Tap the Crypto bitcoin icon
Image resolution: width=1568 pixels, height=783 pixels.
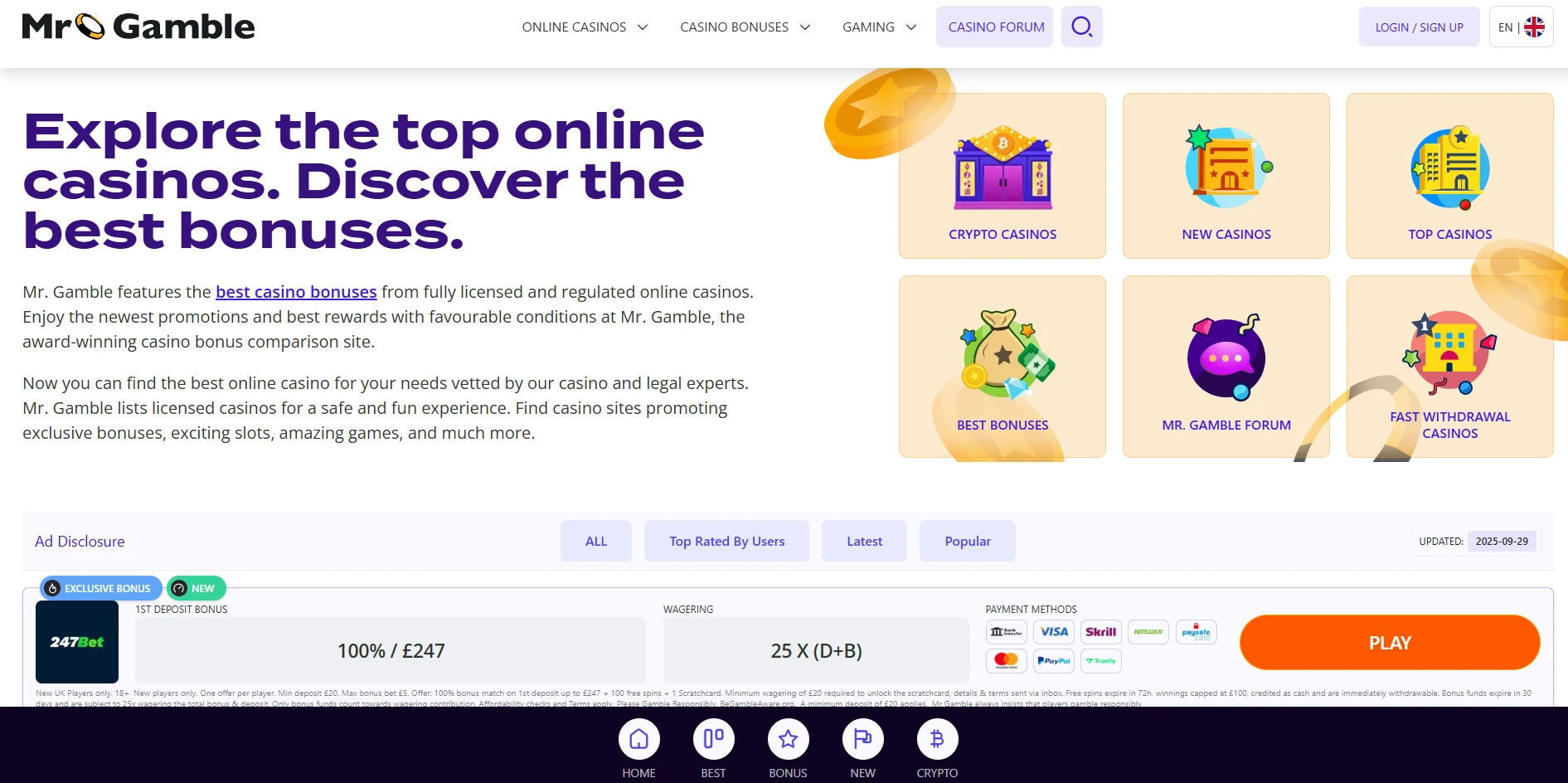[937, 739]
